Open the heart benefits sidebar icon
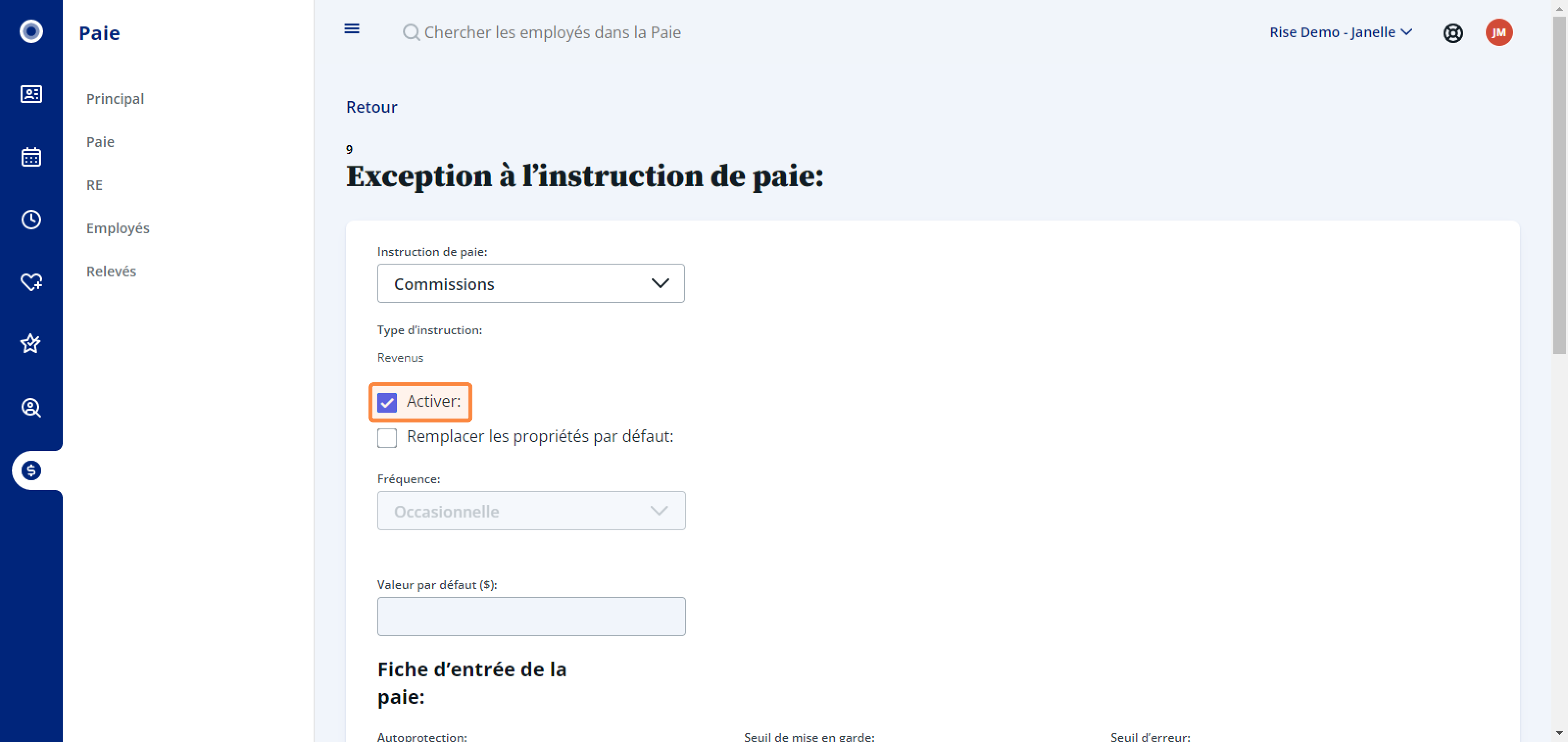Screen dimensions: 1568x742 tap(31, 282)
